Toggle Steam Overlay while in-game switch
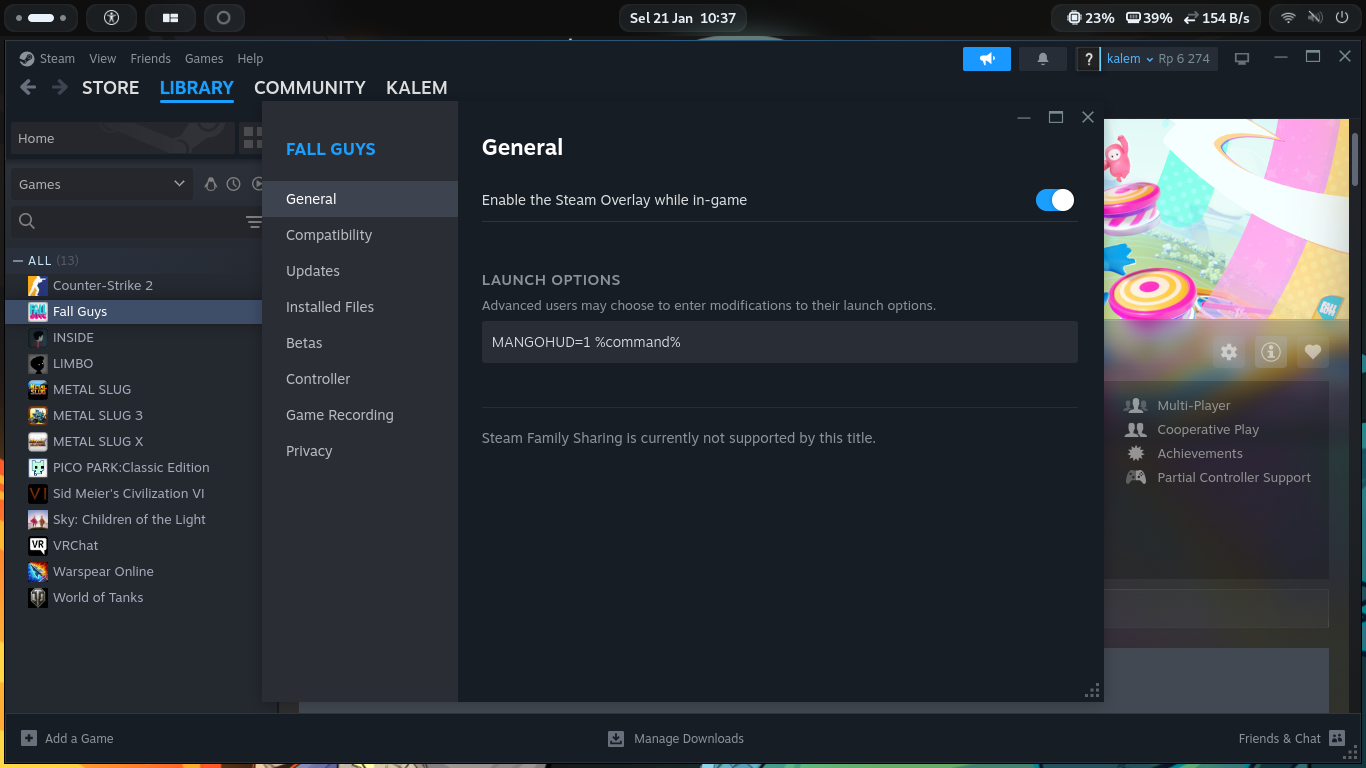The height and width of the screenshot is (768, 1366). 1055,200
